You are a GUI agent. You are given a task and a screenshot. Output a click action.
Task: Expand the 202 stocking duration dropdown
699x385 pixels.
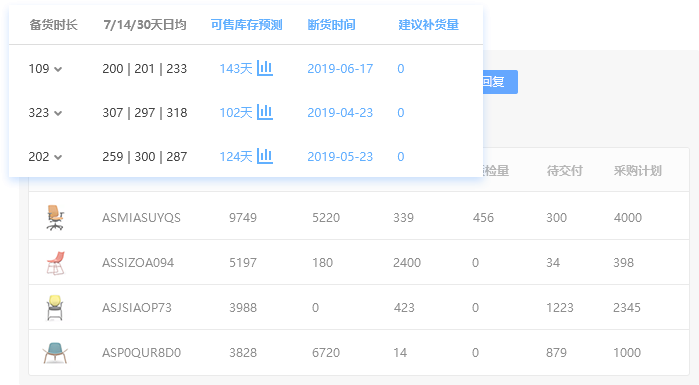(45, 157)
